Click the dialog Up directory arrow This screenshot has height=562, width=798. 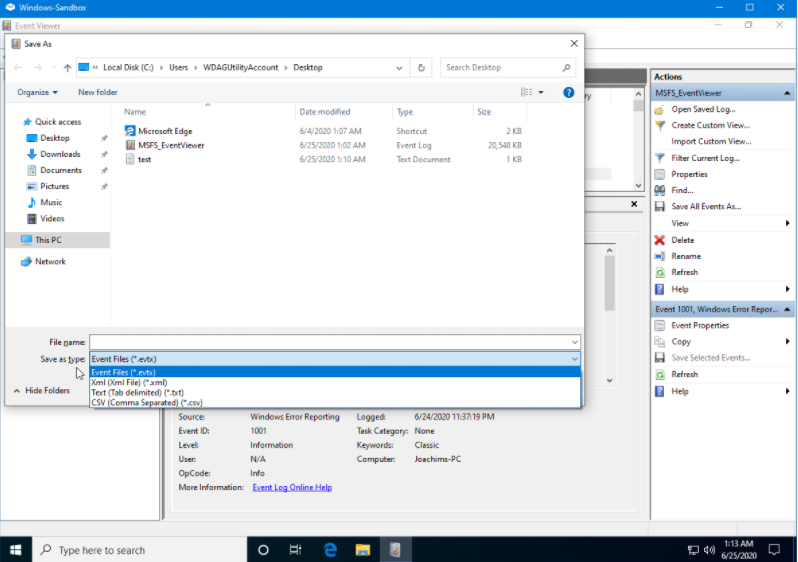(x=67, y=68)
